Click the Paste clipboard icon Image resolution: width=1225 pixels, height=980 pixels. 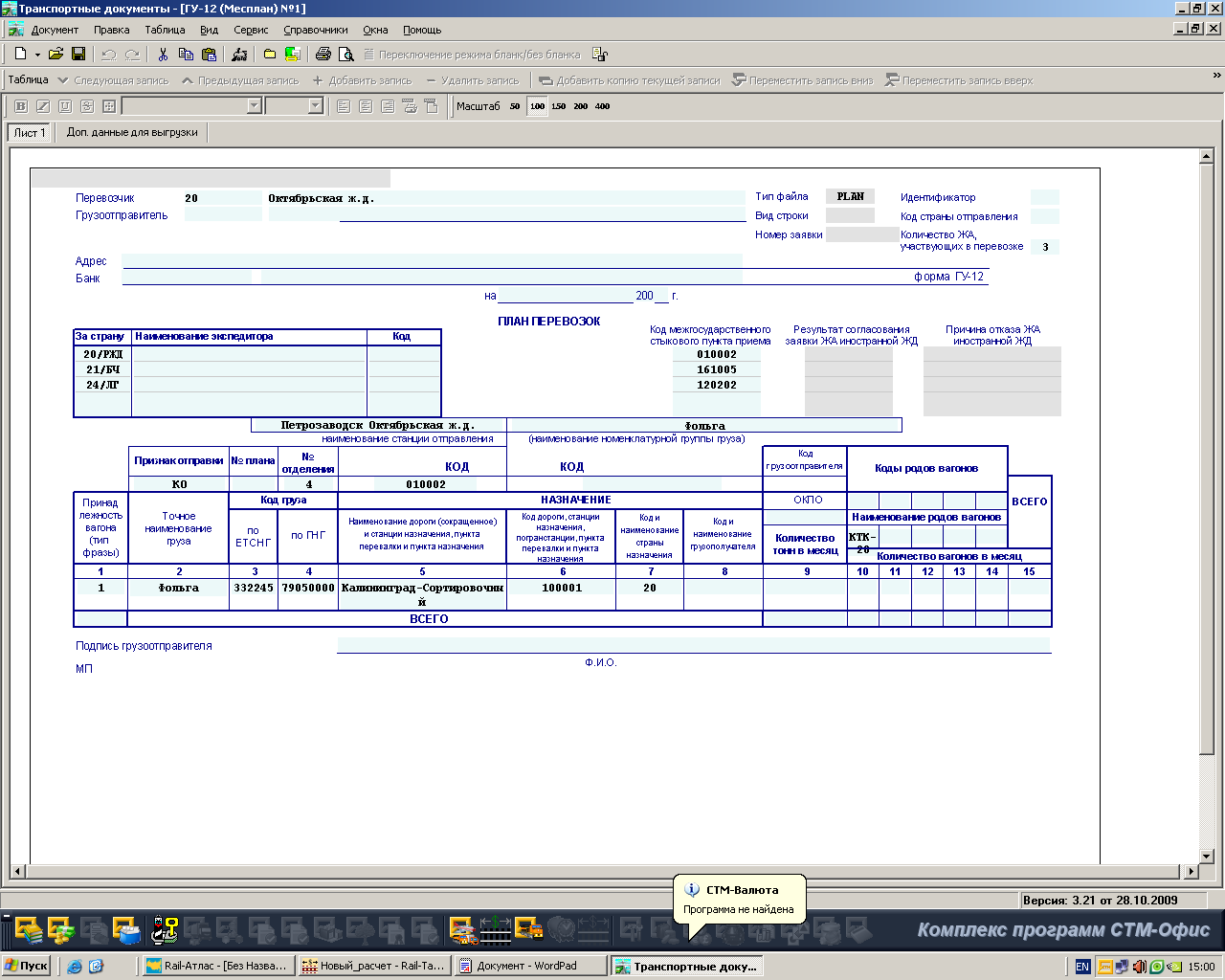(209, 55)
